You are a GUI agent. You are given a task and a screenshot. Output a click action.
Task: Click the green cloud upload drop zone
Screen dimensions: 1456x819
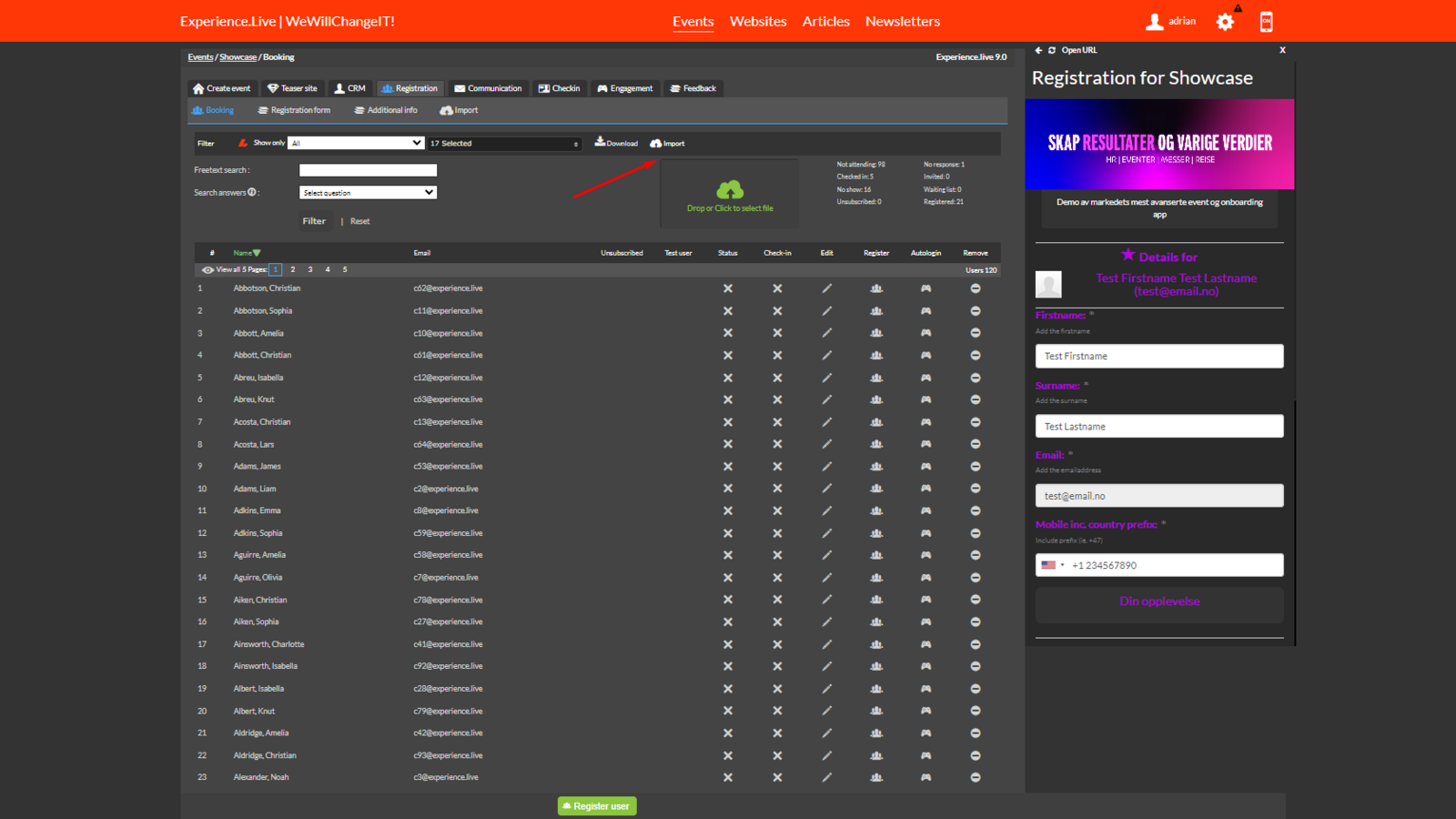[x=730, y=193]
